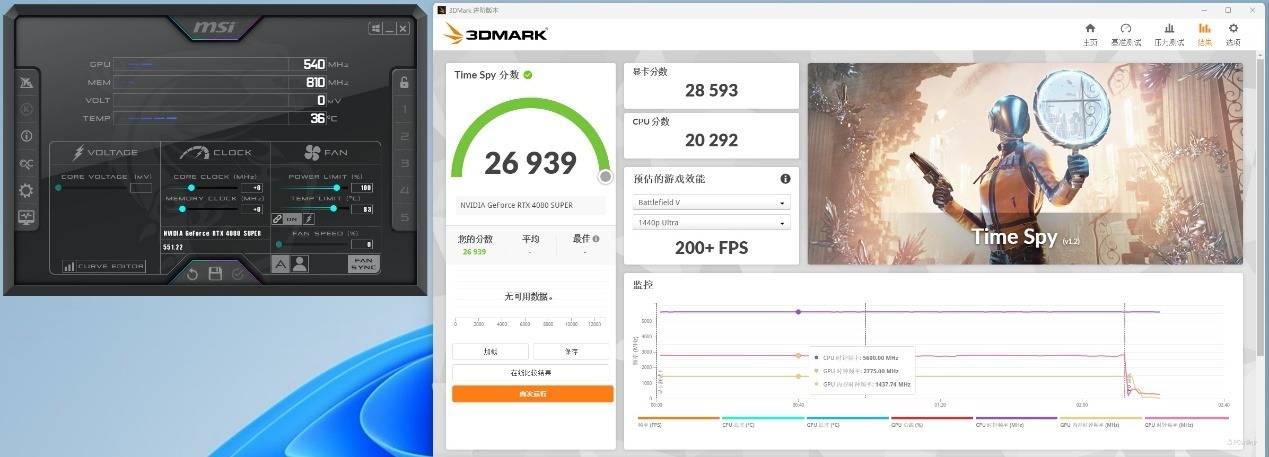Open the 3DMark options gear icon
Viewport: 1269px width, 457px height.
click(1233, 34)
